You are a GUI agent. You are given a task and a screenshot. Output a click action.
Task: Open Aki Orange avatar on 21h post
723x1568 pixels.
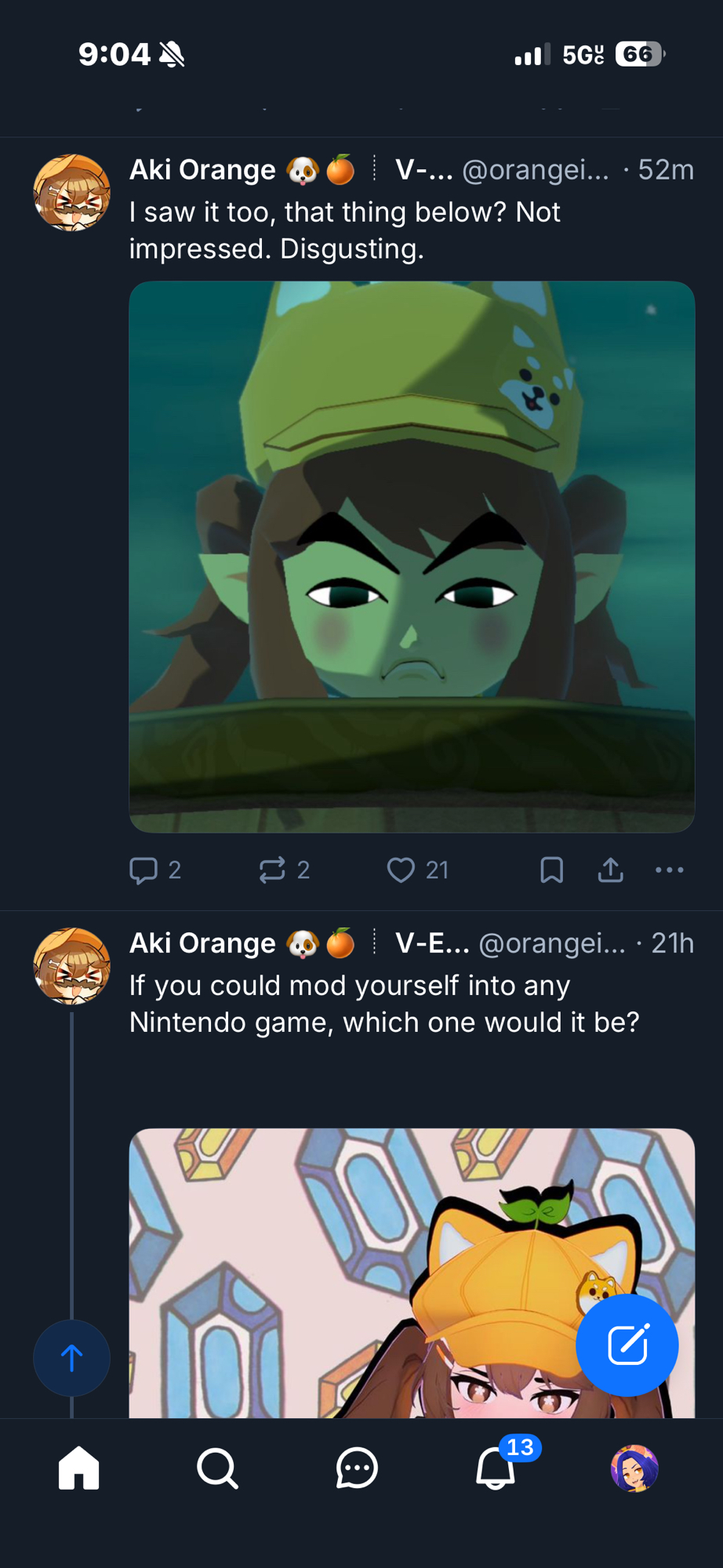click(71, 966)
